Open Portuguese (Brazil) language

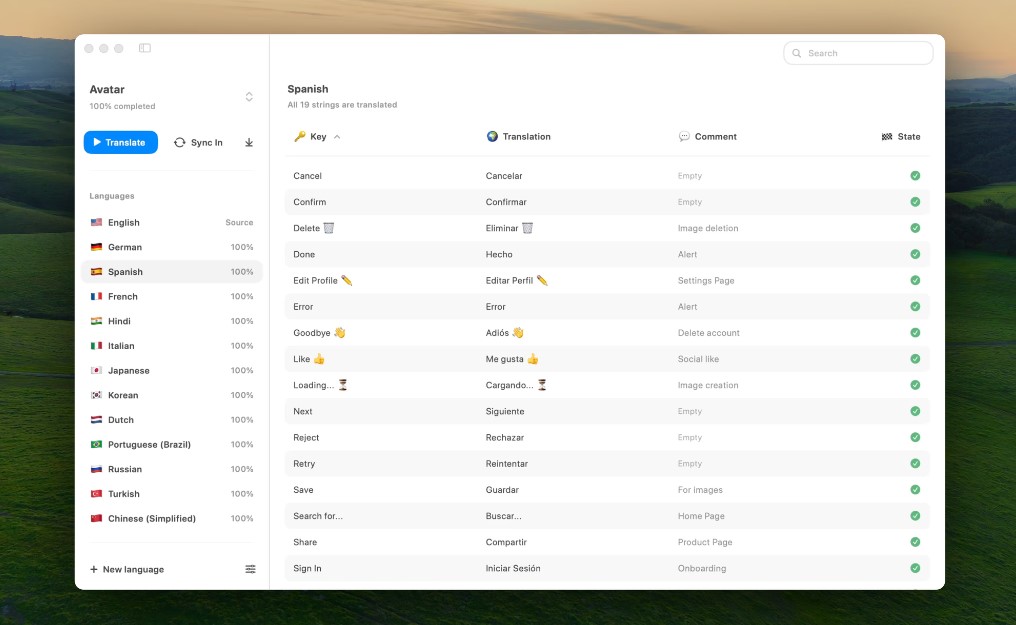[149, 445]
